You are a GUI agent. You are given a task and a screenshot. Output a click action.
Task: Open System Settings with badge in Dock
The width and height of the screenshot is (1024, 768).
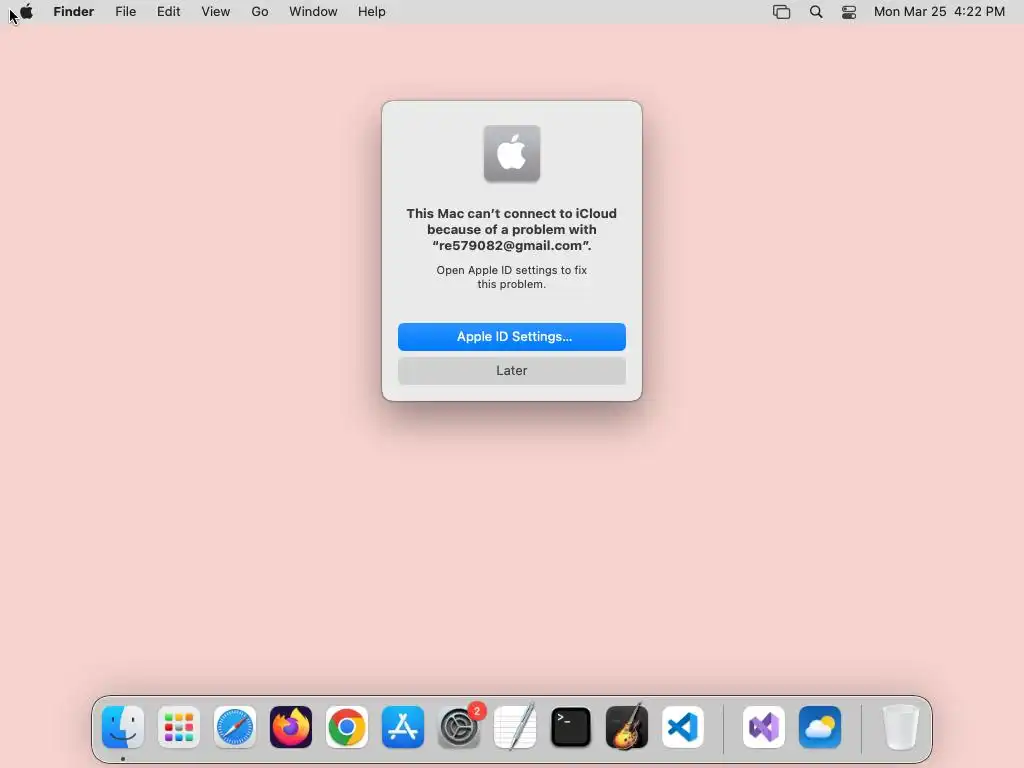click(459, 727)
